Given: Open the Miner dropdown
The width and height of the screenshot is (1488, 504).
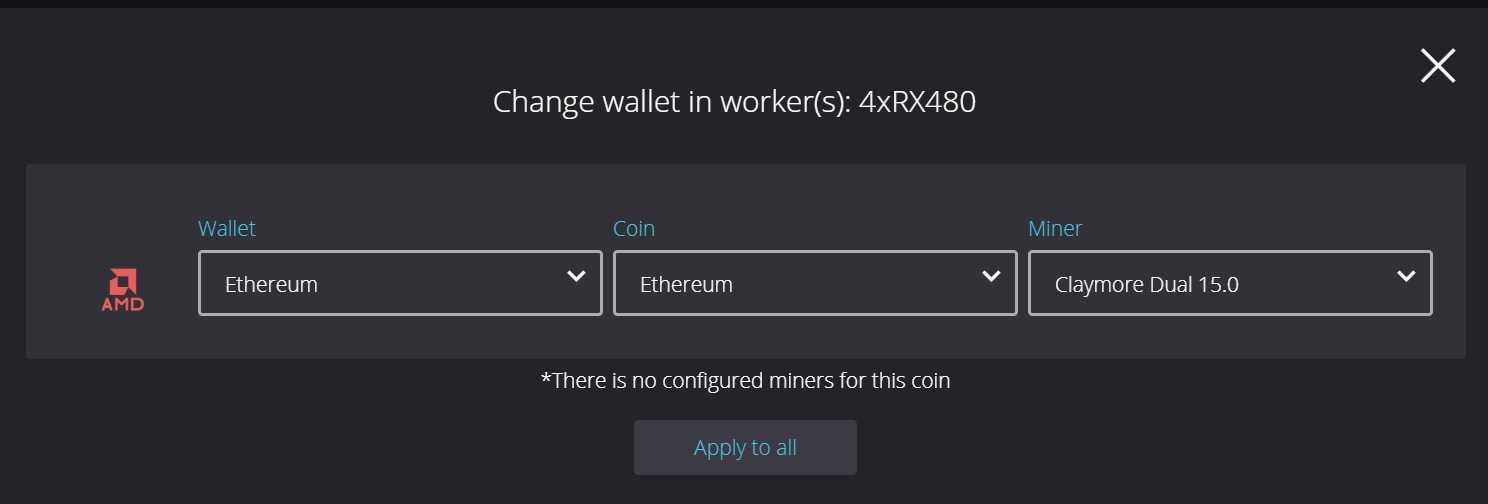Looking at the screenshot, I should [x=1230, y=283].
